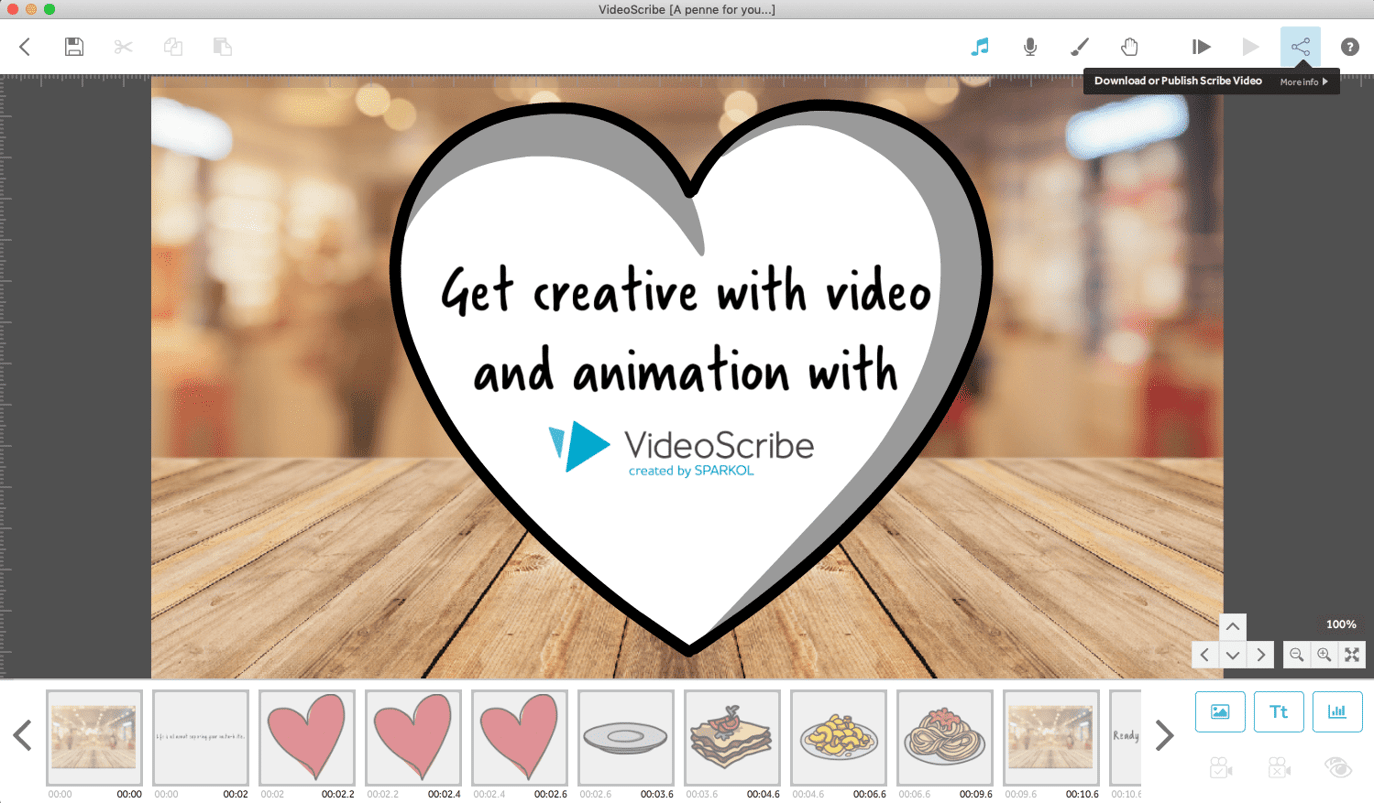This screenshot has width=1374, height=803.
Task: Add a chart to the scribe
Action: [x=1338, y=711]
